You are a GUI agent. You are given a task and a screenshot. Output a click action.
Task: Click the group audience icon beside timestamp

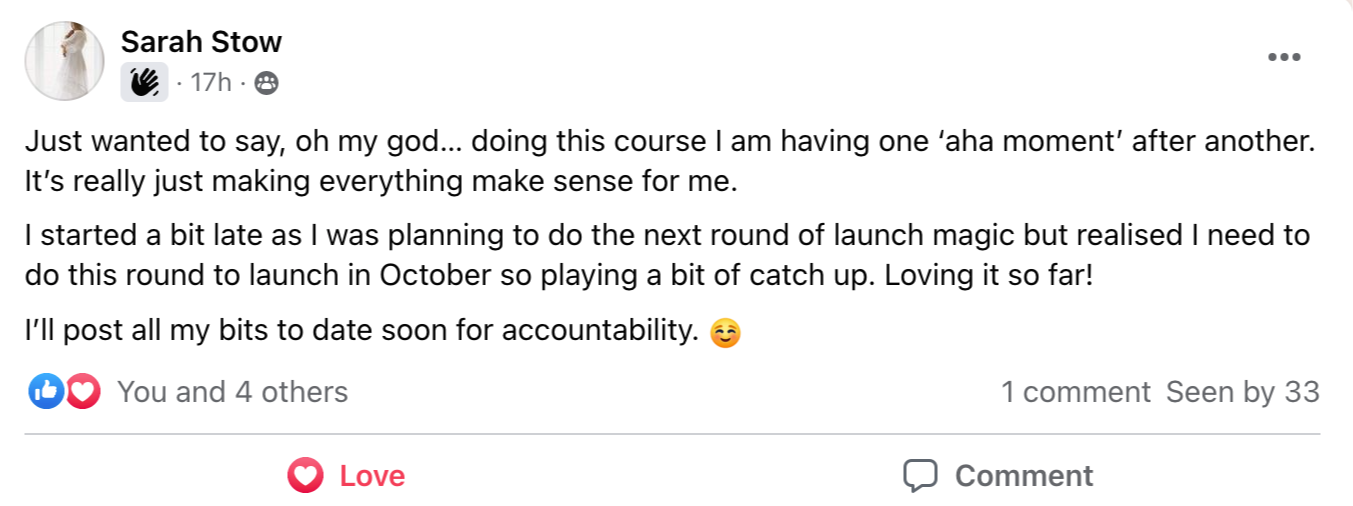[x=266, y=83]
